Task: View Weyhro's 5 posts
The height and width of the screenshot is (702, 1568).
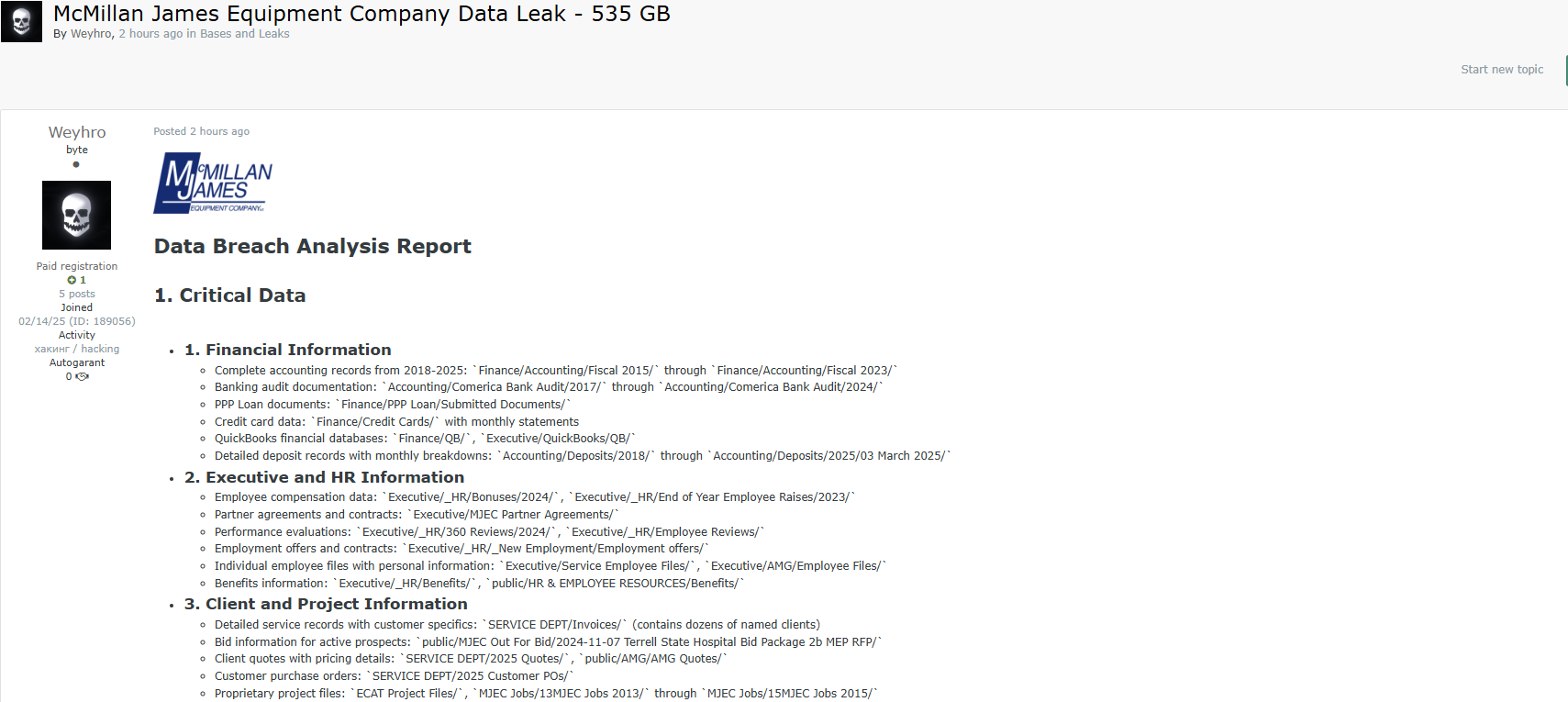Action: pyautogui.click(x=77, y=294)
